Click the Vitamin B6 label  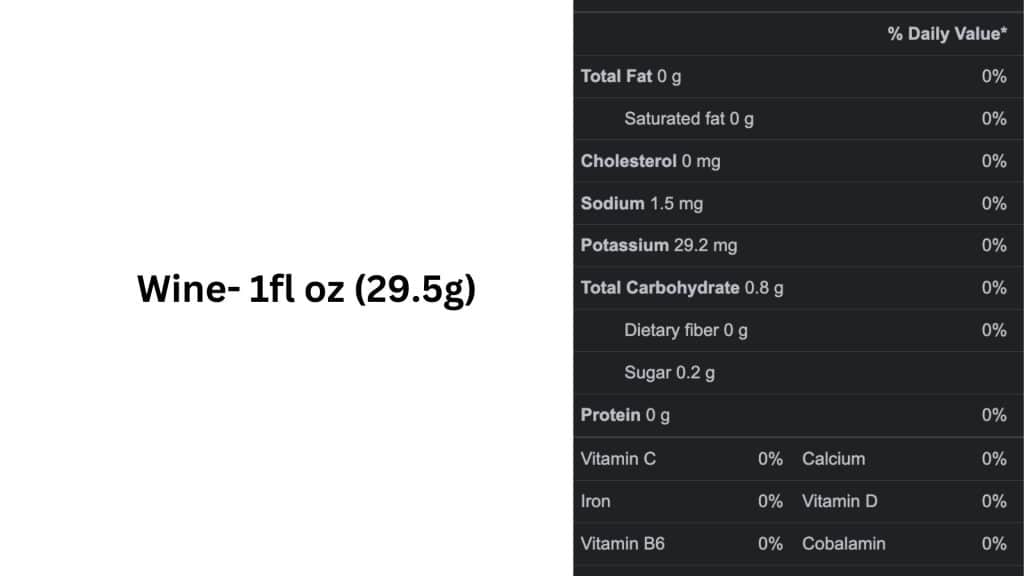[622, 544]
